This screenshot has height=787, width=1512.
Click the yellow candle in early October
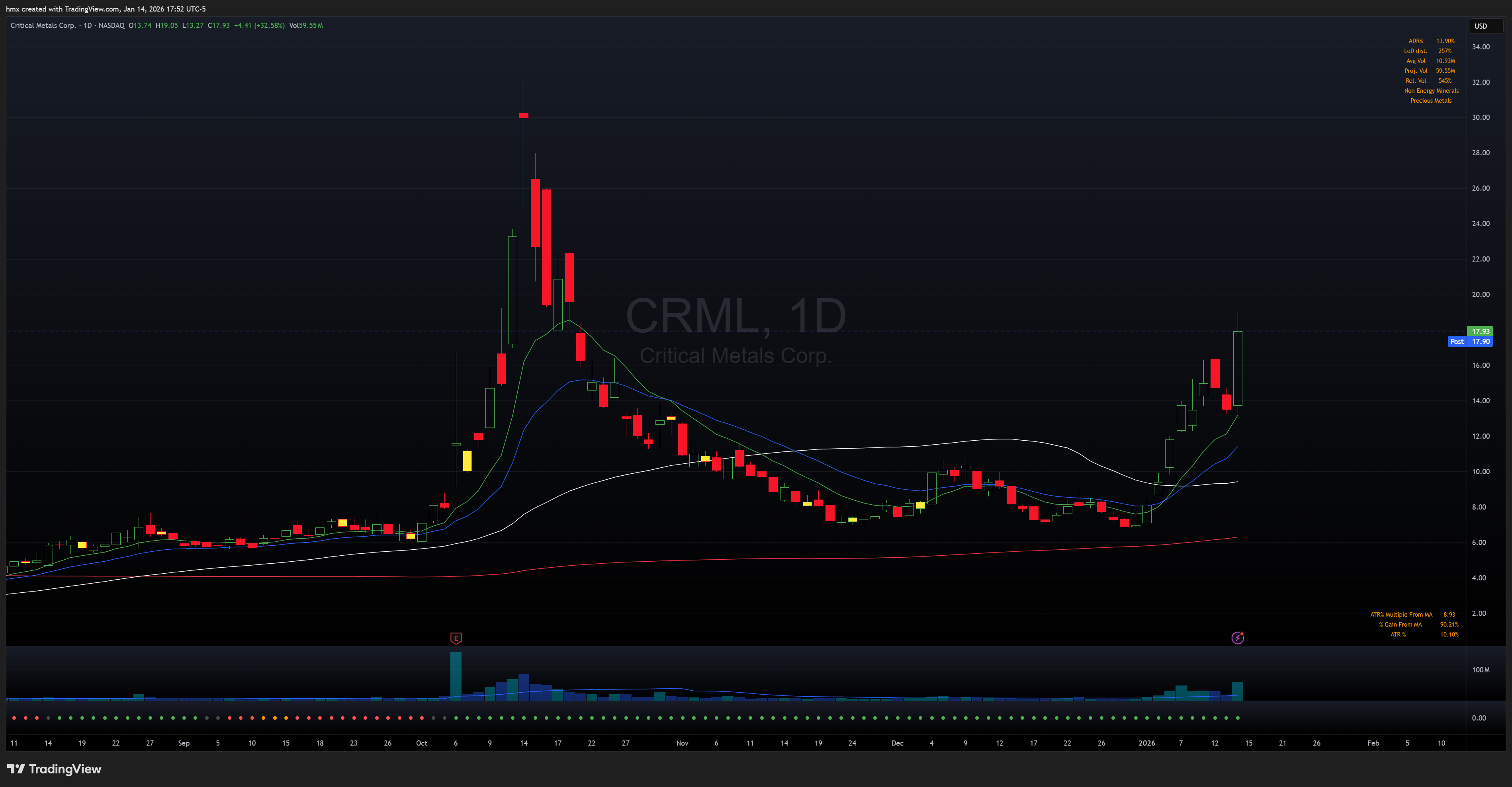(467, 461)
